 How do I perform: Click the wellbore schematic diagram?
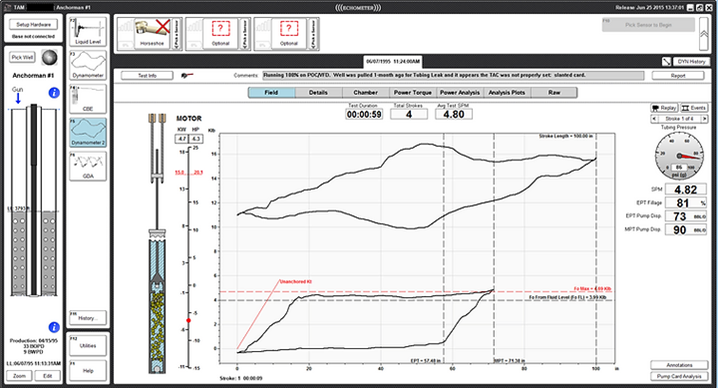34,201
